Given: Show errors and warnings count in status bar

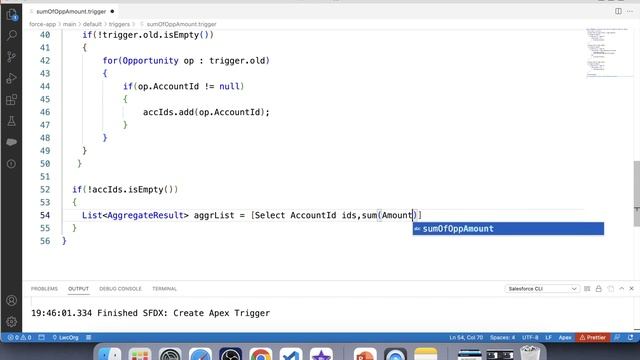Looking at the screenshot, I should coord(19,338).
